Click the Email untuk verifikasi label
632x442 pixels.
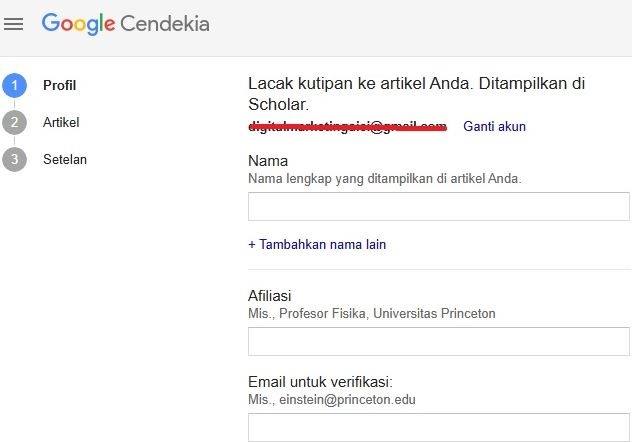click(320, 382)
